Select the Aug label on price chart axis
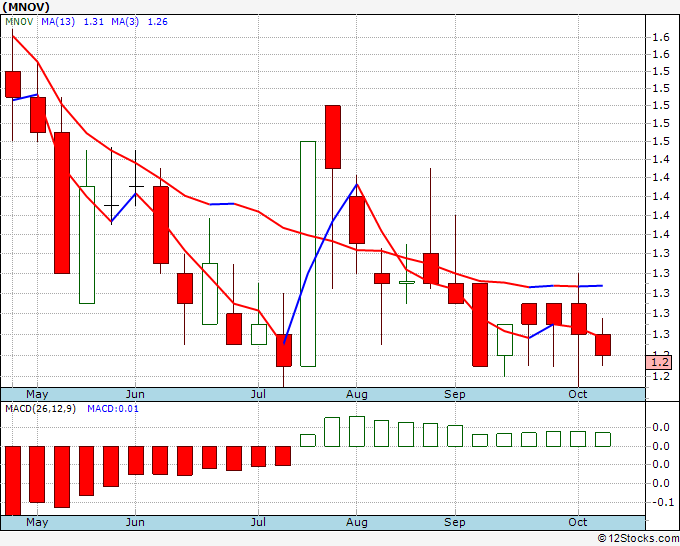Image resolution: width=680 pixels, height=546 pixels. tap(355, 394)
